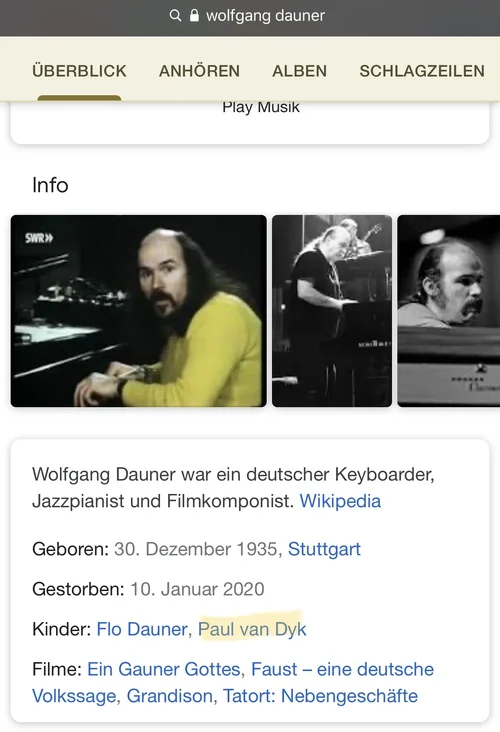The image size is (500, 732).
Task: Open the Flo Dauner link
Action: 142,629
